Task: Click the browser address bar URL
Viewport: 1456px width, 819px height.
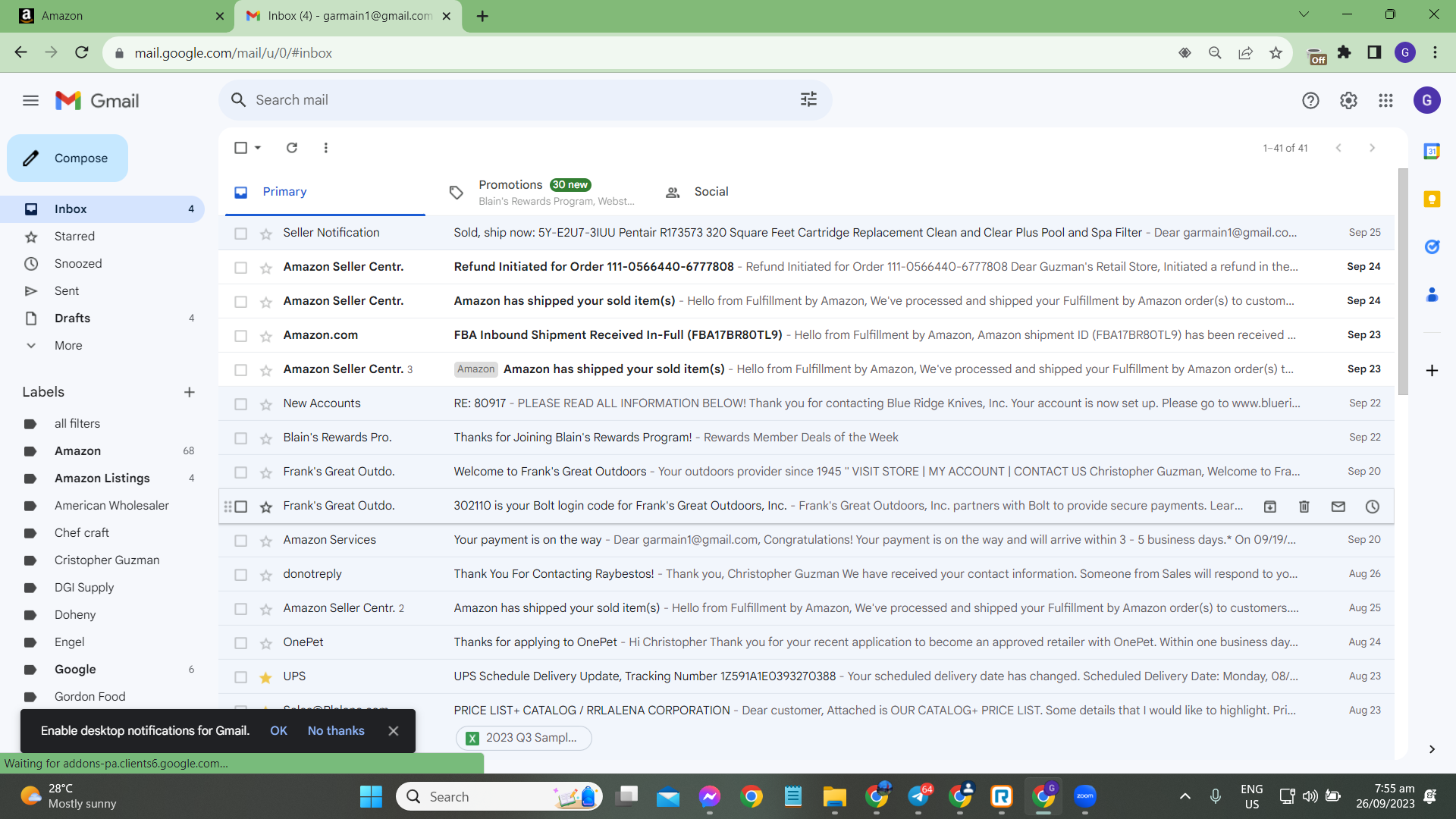Action: click(233, 53)
